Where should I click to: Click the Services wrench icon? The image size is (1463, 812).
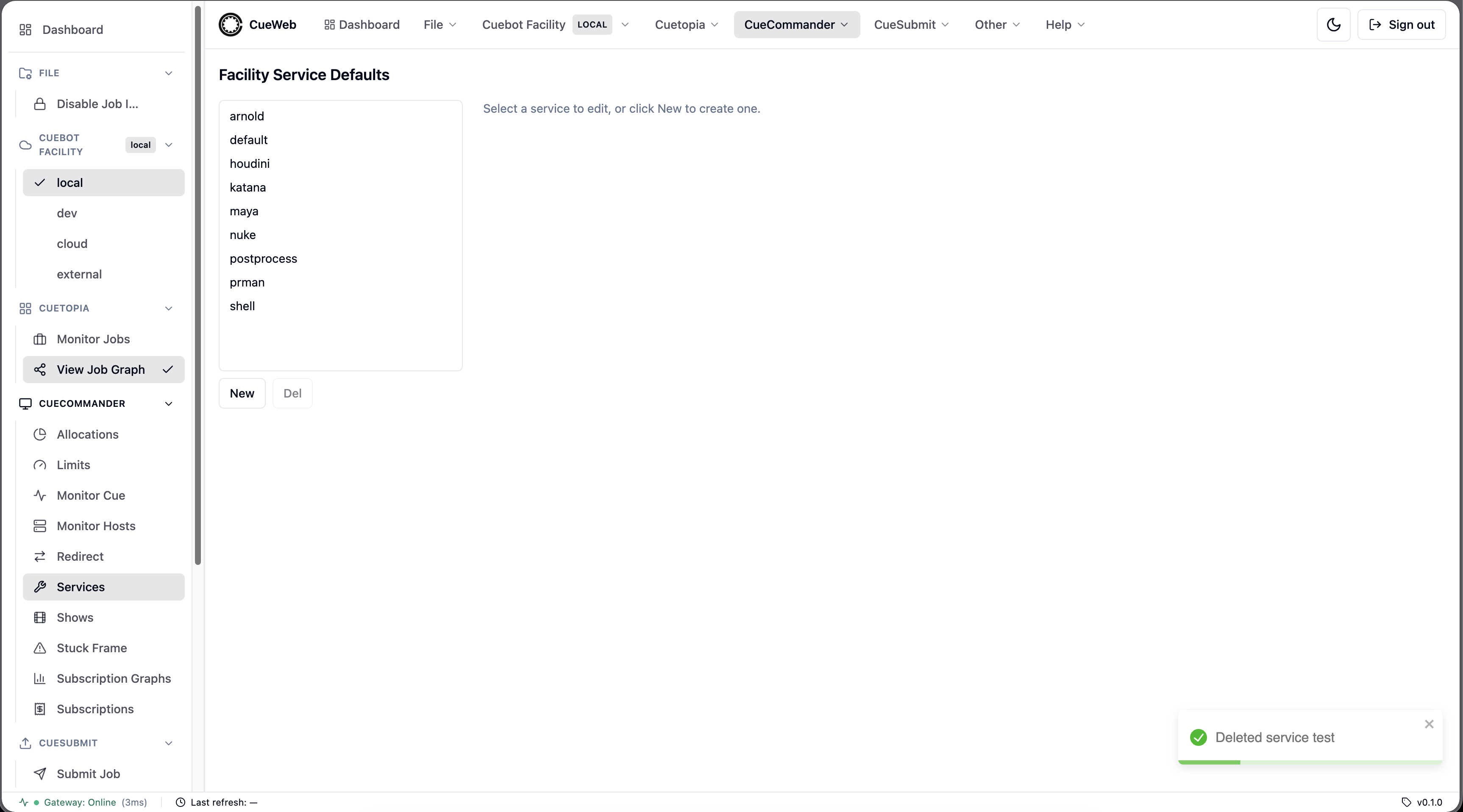[40, 587]
